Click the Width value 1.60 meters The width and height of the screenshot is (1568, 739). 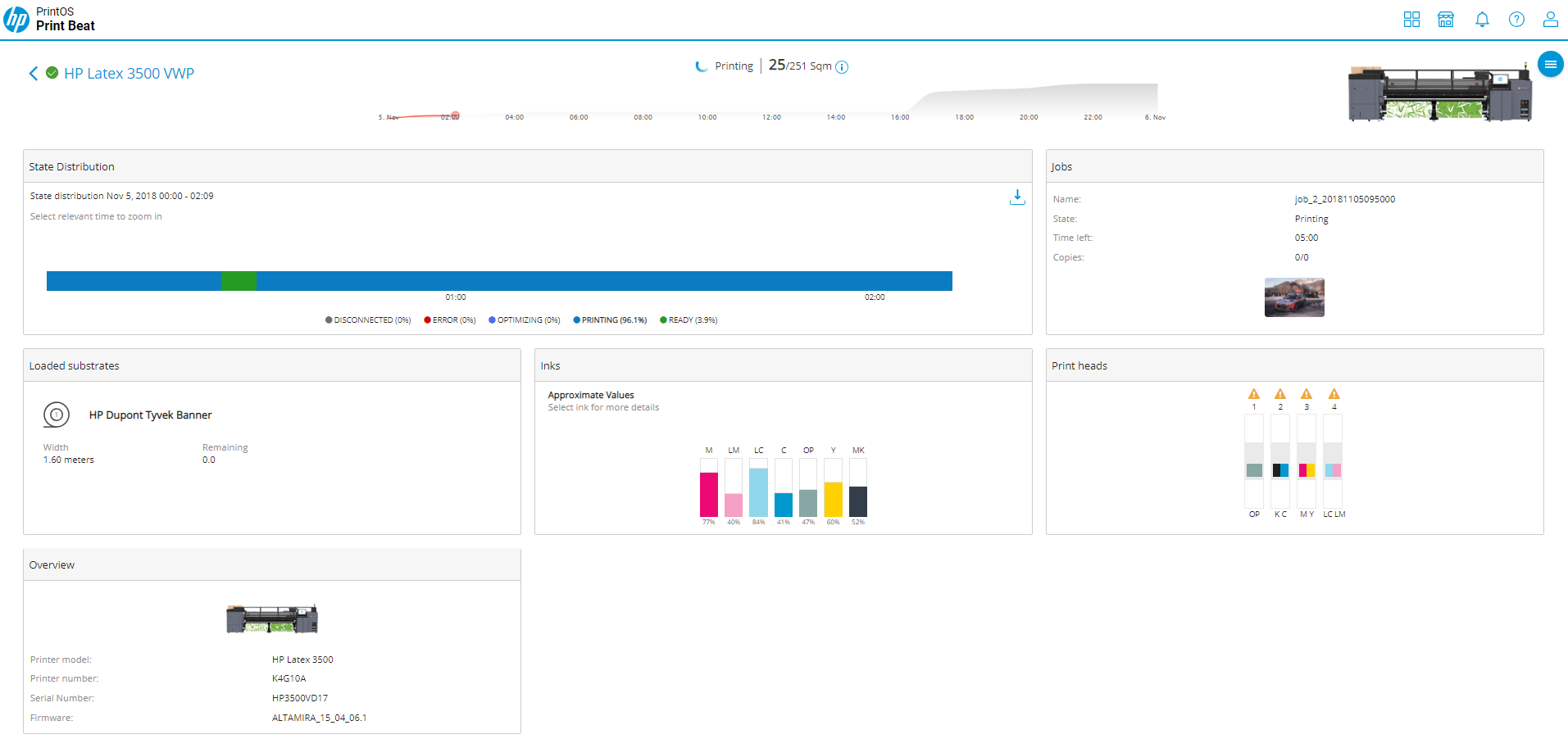[69, 460]
